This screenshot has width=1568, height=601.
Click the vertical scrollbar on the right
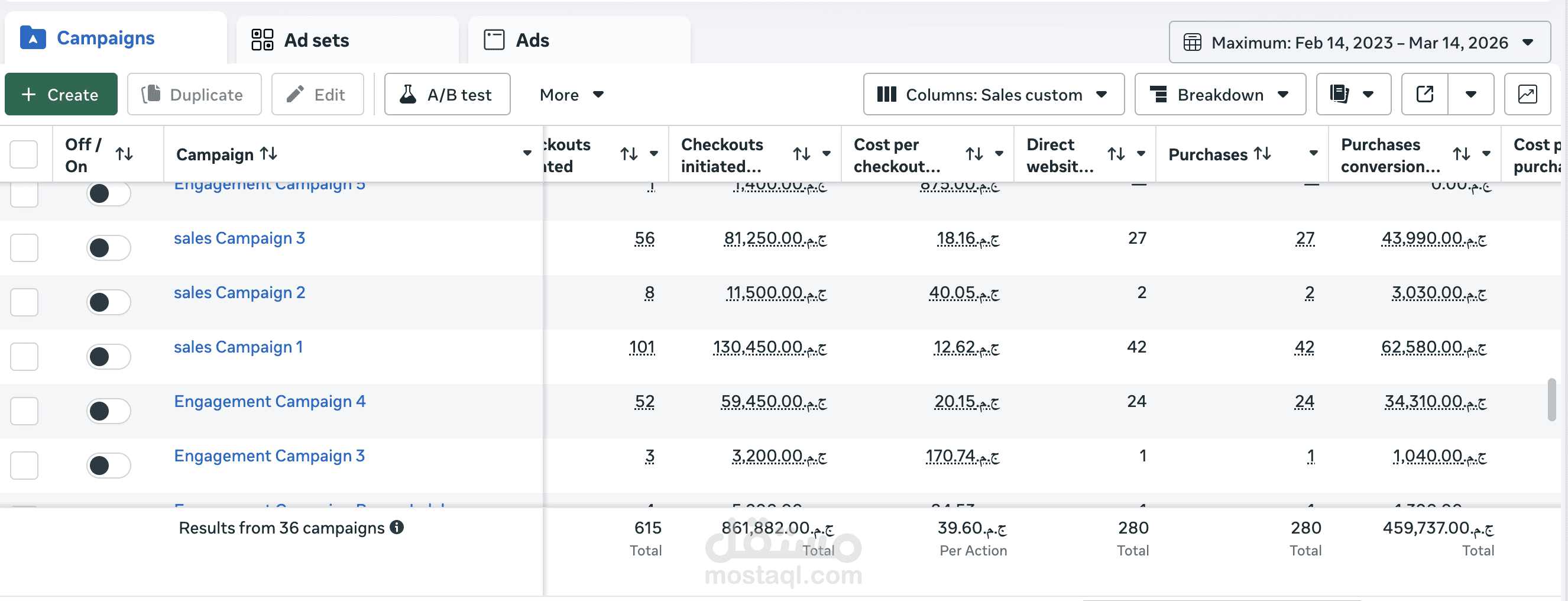[x=1551, y=400]
